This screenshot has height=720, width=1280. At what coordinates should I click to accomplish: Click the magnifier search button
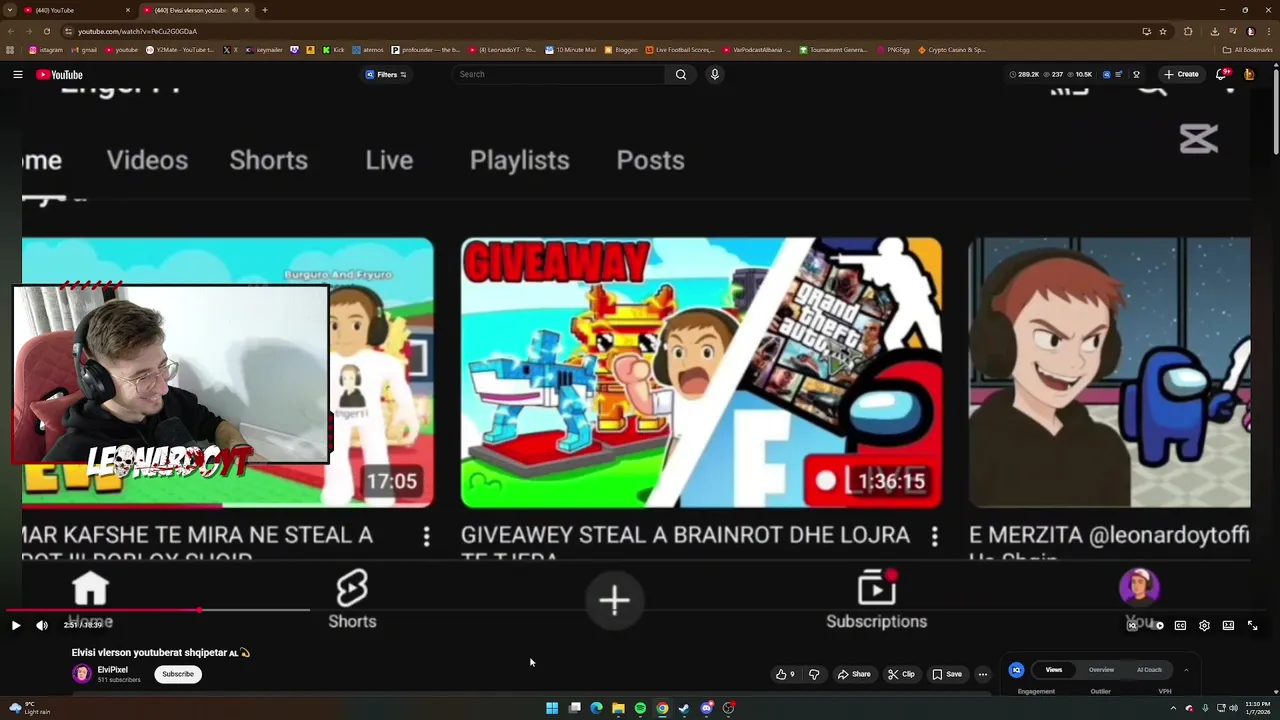tap(681, 74)
